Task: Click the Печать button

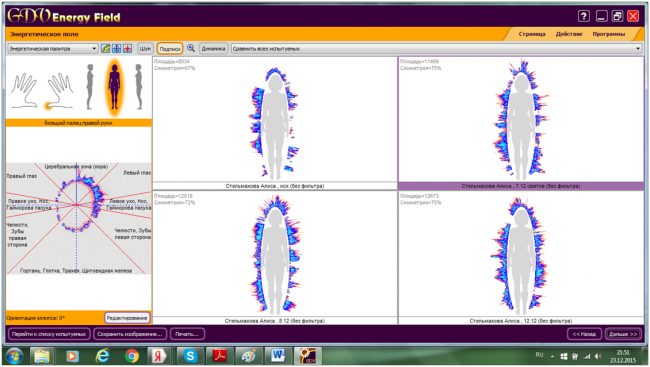Action: (187, 334)
